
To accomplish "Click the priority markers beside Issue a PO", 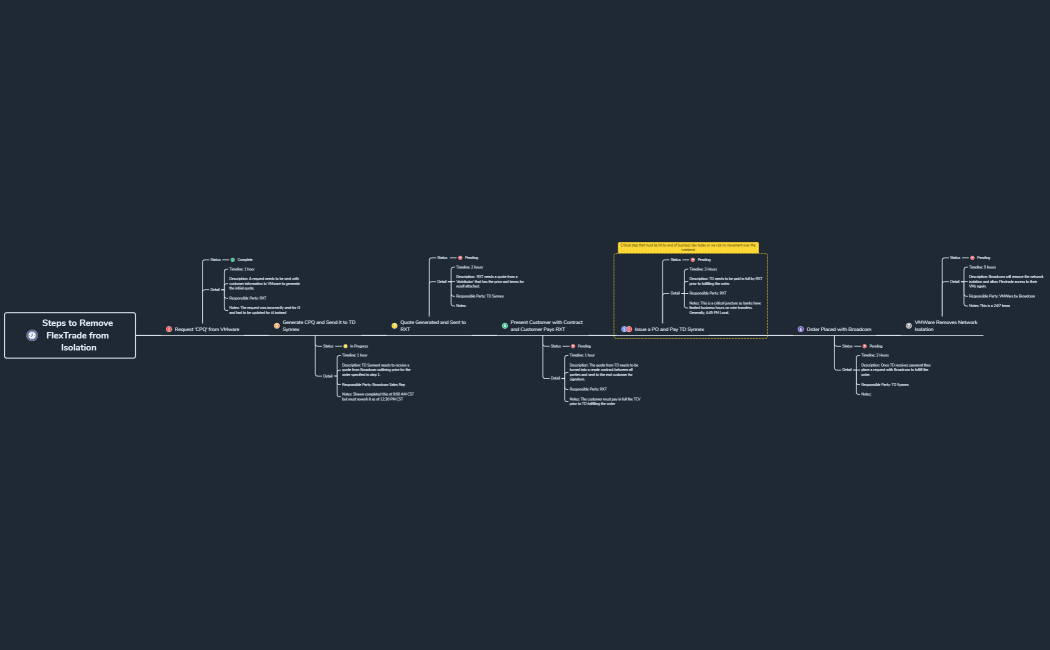I will click(x=626, y=329).
